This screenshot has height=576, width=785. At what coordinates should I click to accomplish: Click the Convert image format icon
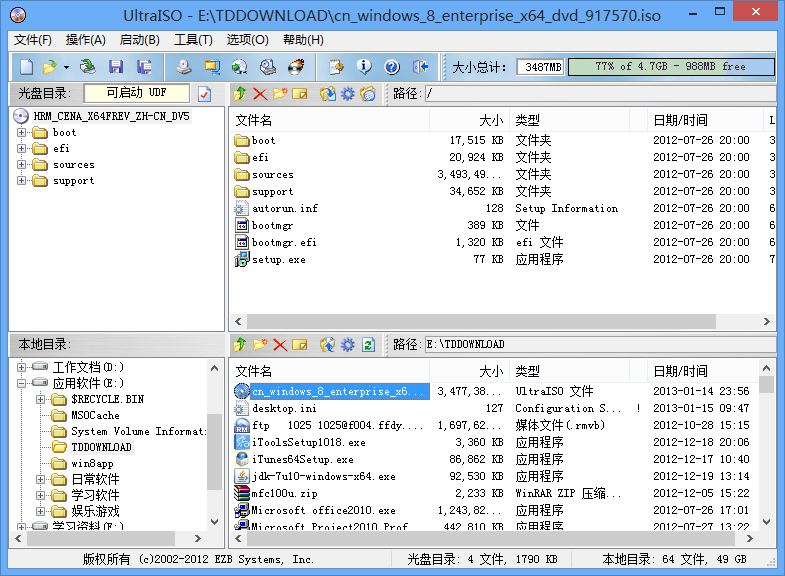pyautogui.click(x=240, y=67)
